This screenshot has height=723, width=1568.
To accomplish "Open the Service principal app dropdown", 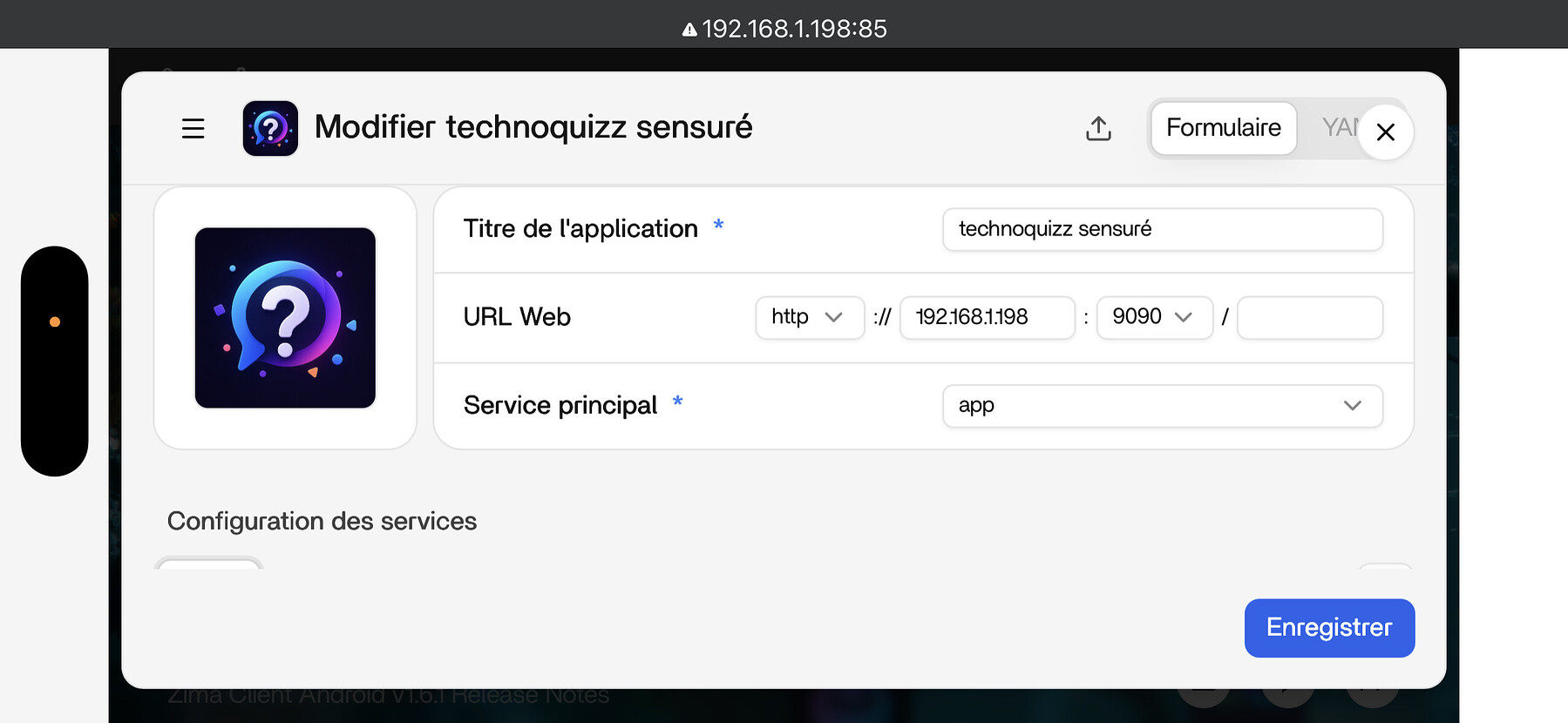I will 1162,406.
